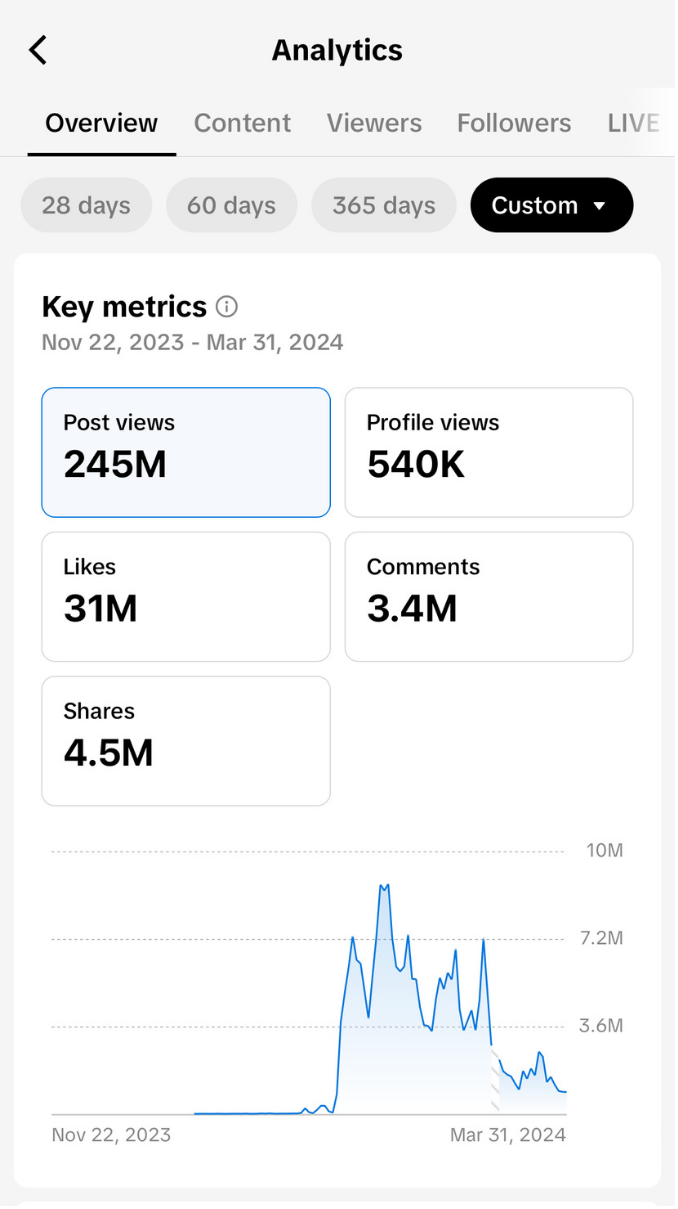Show the Profile views metric
This screenshot has height=1209, width=678.
489,452
